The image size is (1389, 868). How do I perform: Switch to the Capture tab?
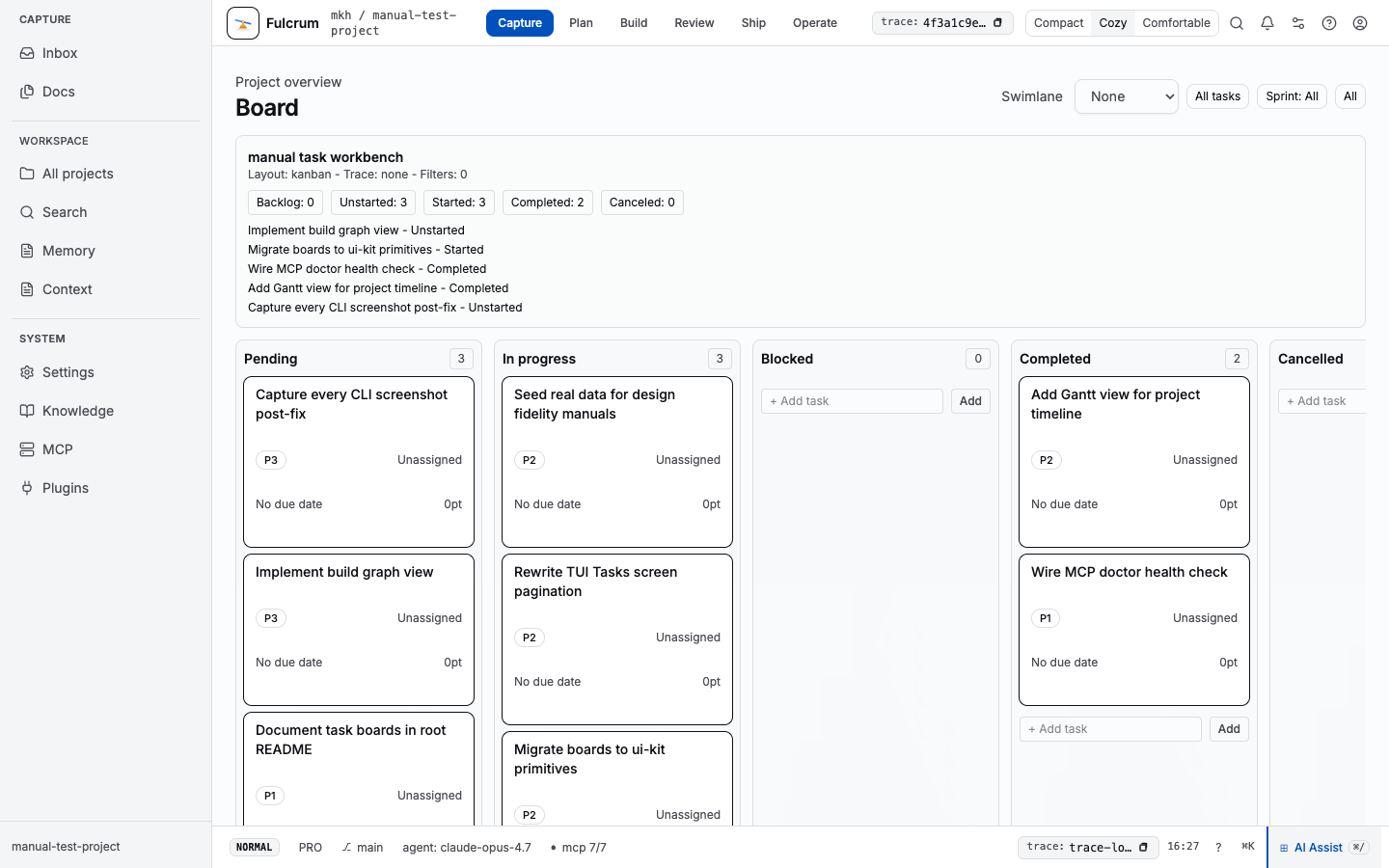(520, 23)
